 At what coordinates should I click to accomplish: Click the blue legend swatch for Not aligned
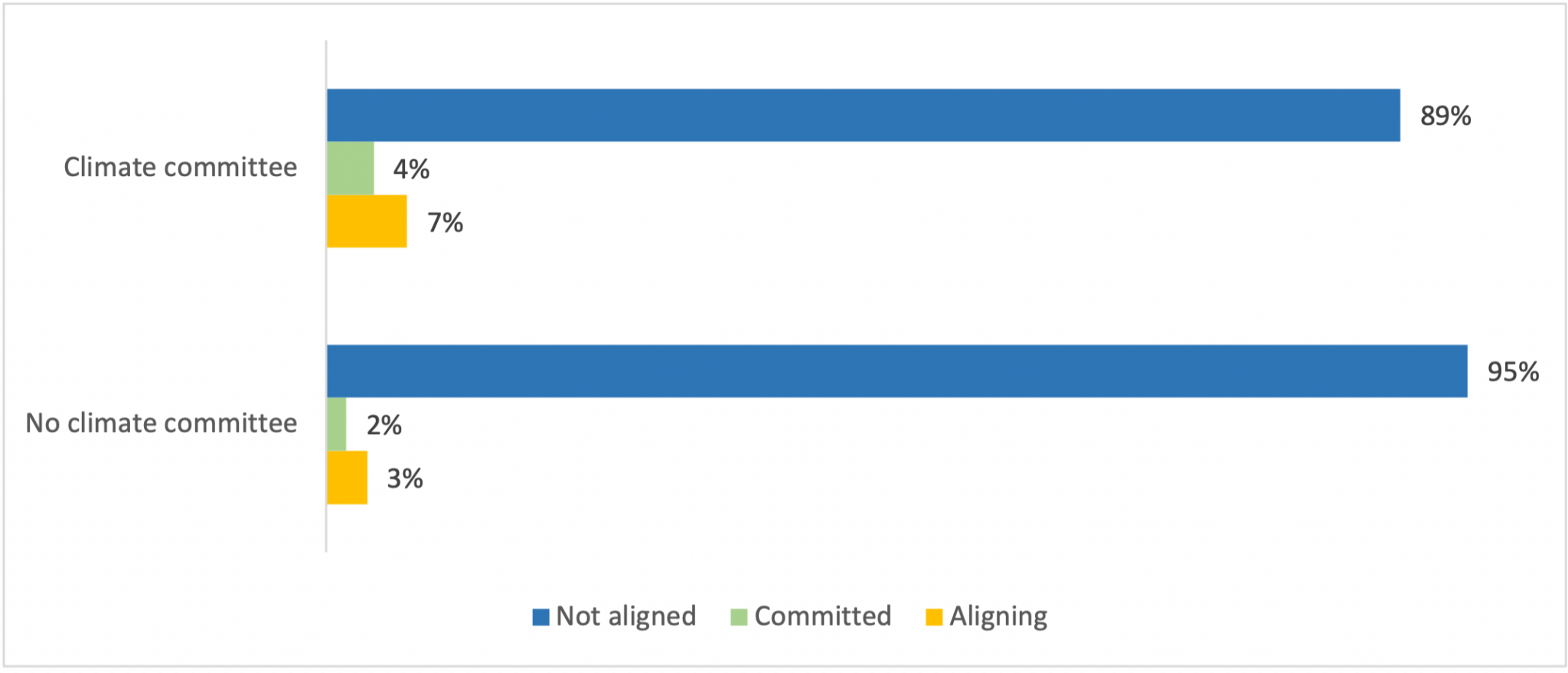coord(541,617)
